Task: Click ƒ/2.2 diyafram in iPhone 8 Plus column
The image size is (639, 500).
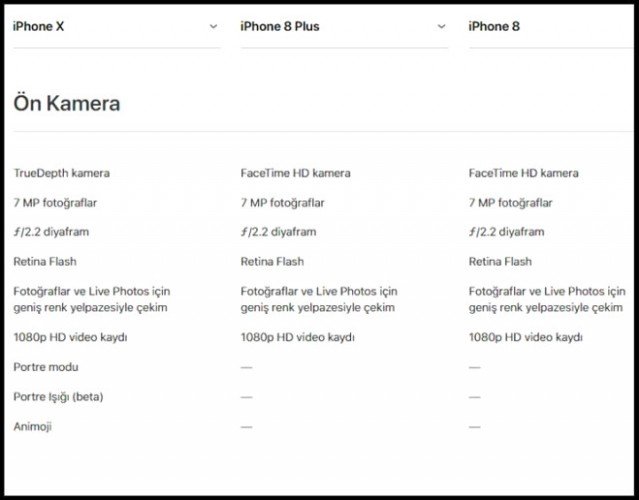Action: 278,232
